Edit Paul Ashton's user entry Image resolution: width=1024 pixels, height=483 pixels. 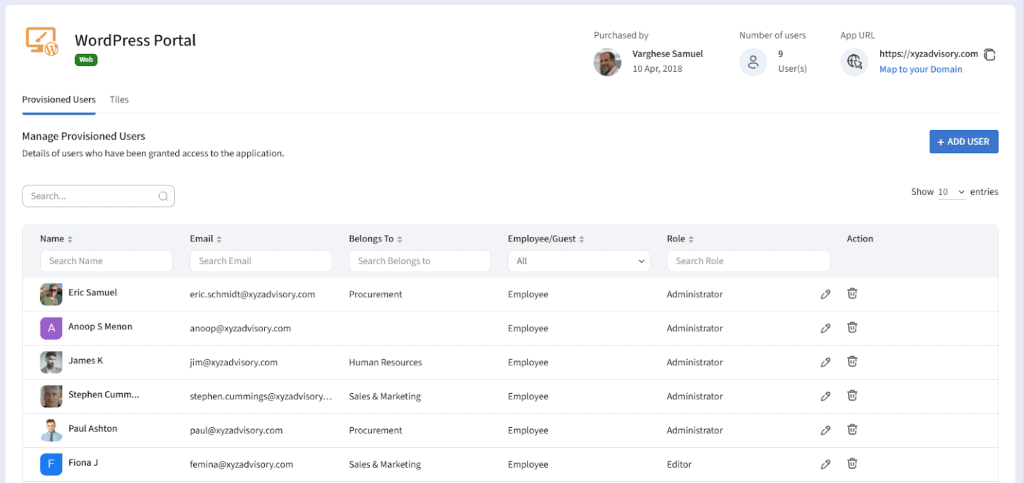(825, 430)
